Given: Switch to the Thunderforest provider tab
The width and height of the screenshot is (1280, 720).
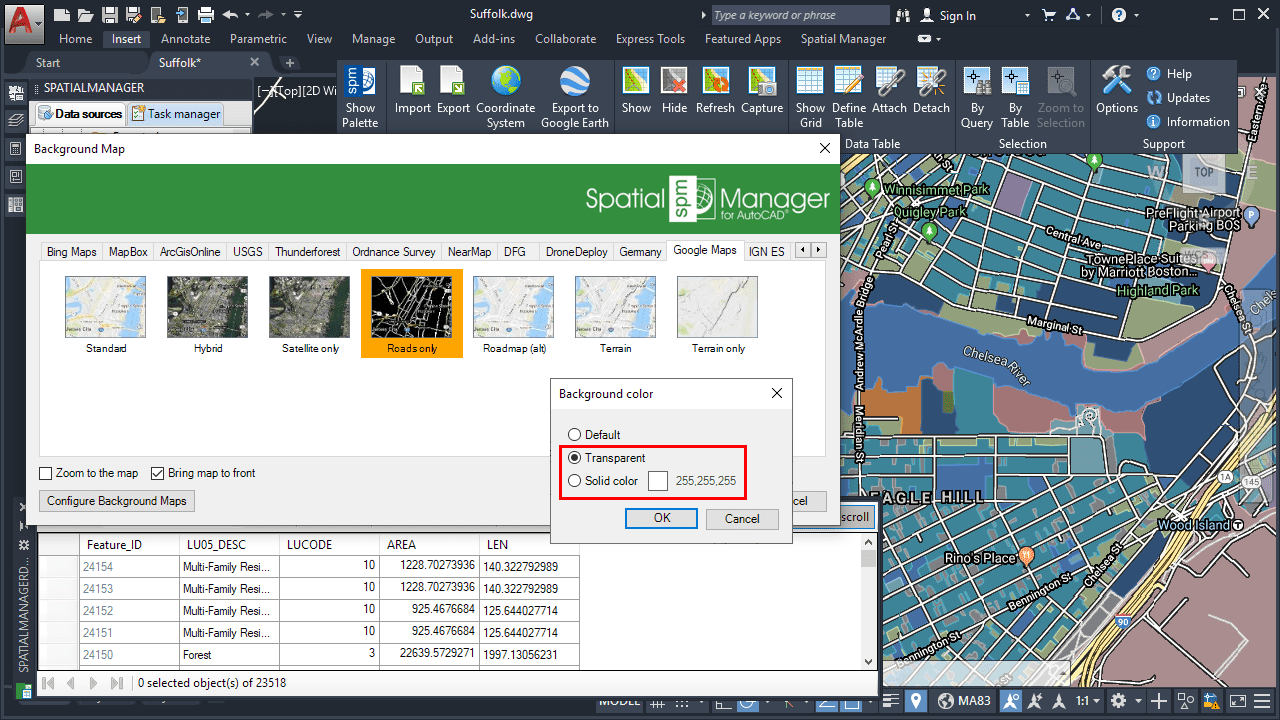Looking at the screenshot, I should coord(308,252).
